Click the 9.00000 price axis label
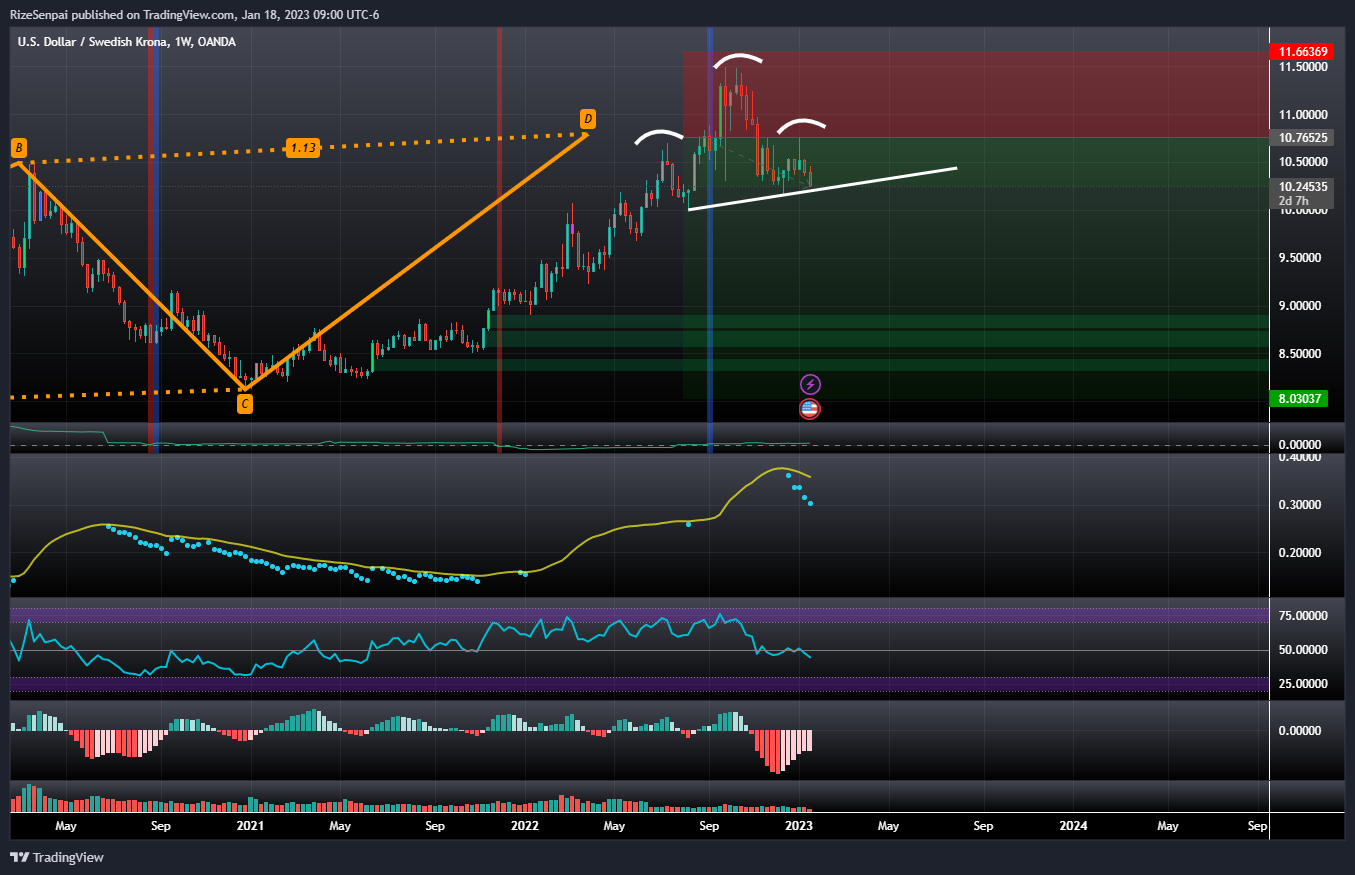This screenshot has width=1355, height=875. pyautogui.click(x=1301, y=306)
